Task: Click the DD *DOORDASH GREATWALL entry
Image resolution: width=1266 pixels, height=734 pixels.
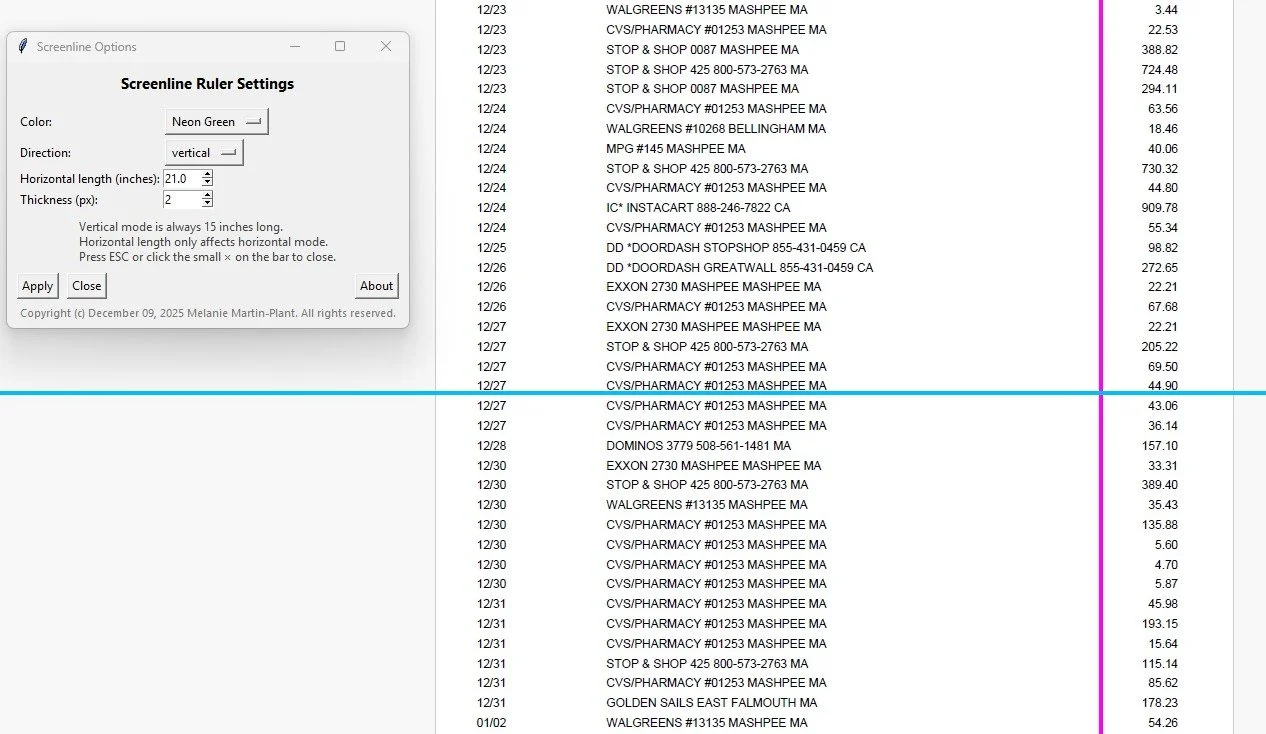Action: pyautogui.click(x=740, y=267)
